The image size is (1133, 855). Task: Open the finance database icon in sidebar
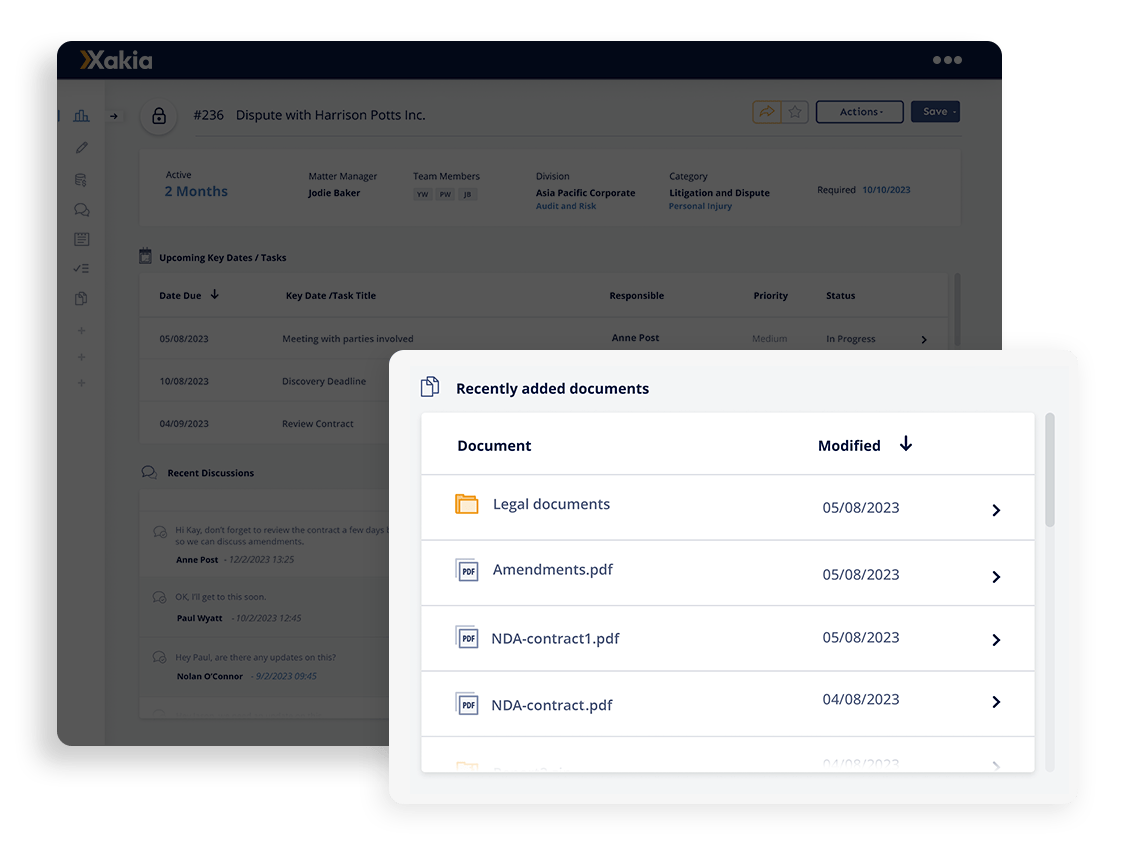[x=81, y=179]
